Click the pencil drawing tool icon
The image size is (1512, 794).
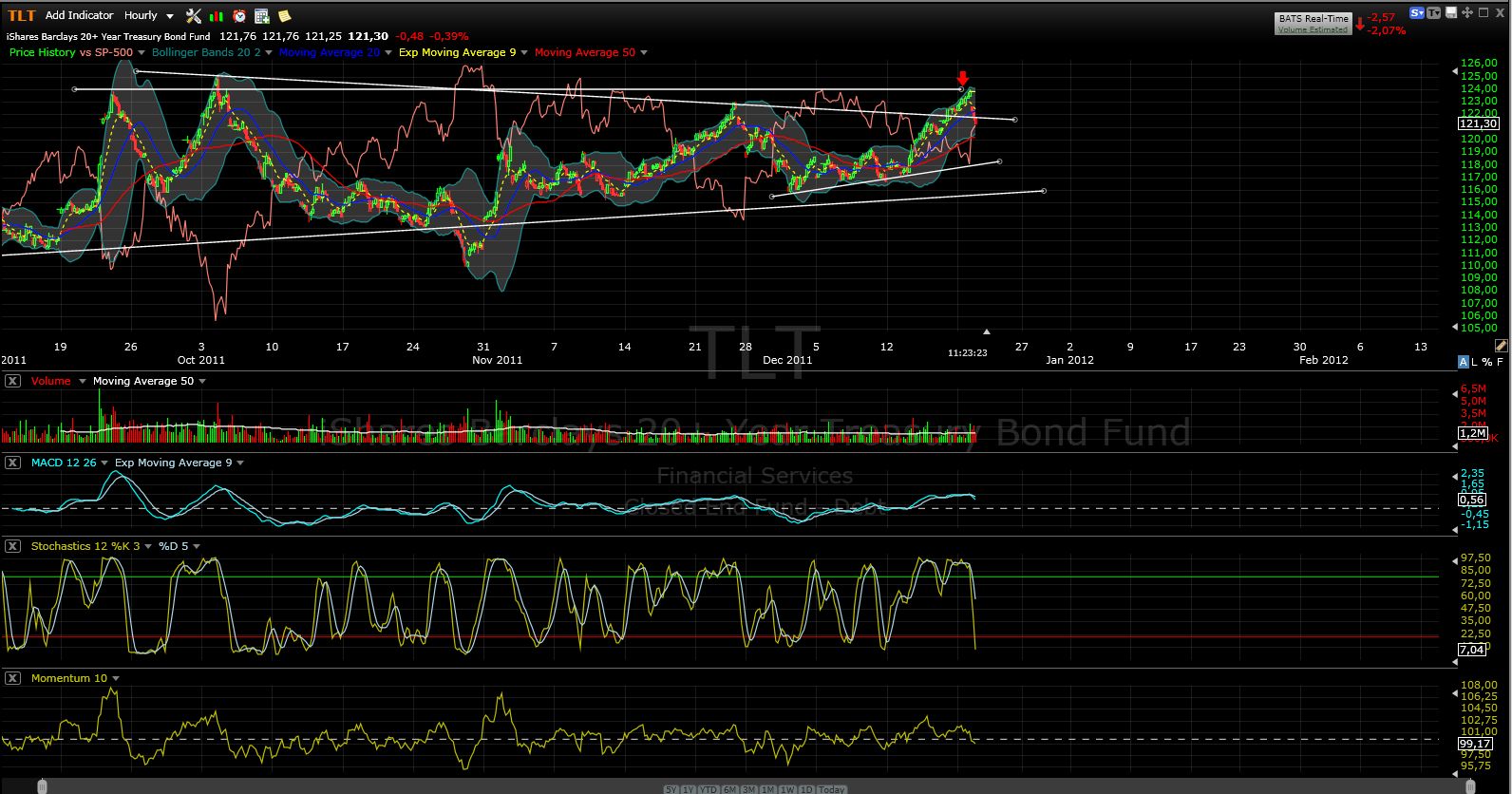(1501, 345)
